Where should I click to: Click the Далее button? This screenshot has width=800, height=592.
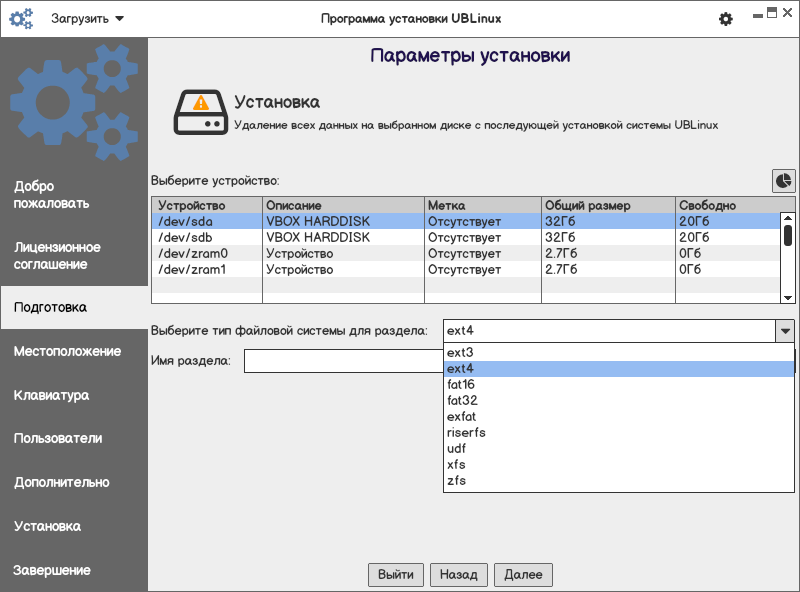523,575
